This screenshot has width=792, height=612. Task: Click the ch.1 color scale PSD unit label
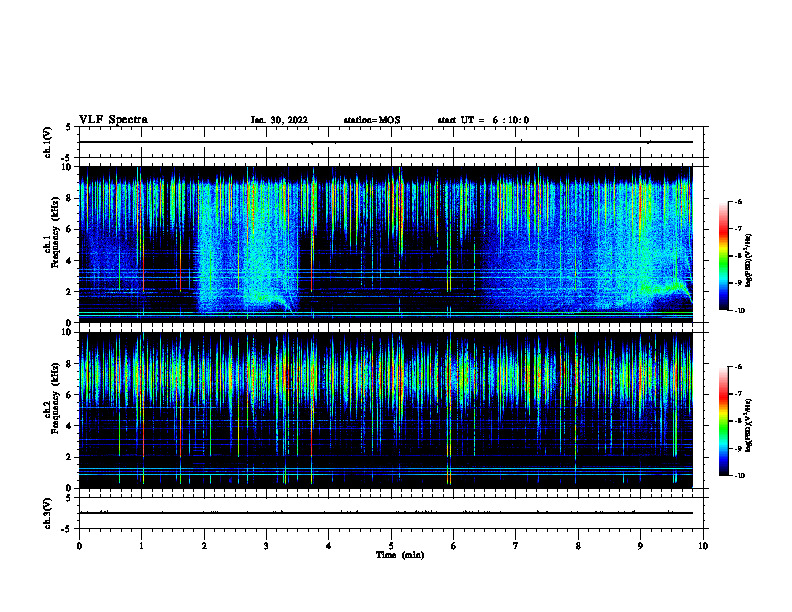click(x=749, y=260)
